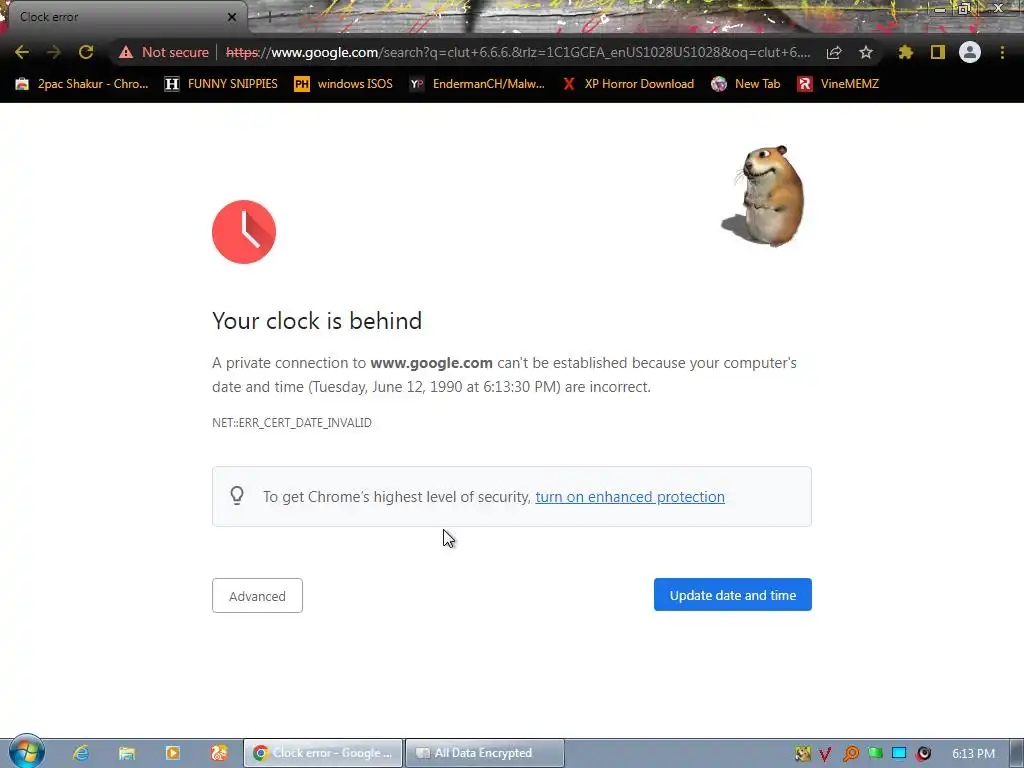Switch to Clock error Chrome taskbar button
This screenshot has height=768, width=1024.
click(x=323, y=753)
